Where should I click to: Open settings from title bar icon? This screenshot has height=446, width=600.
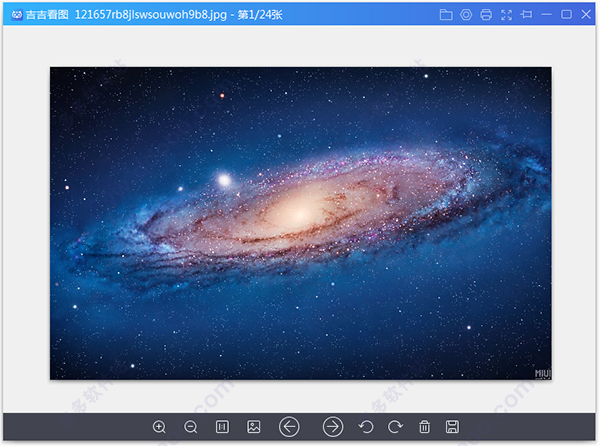point(466,15)
